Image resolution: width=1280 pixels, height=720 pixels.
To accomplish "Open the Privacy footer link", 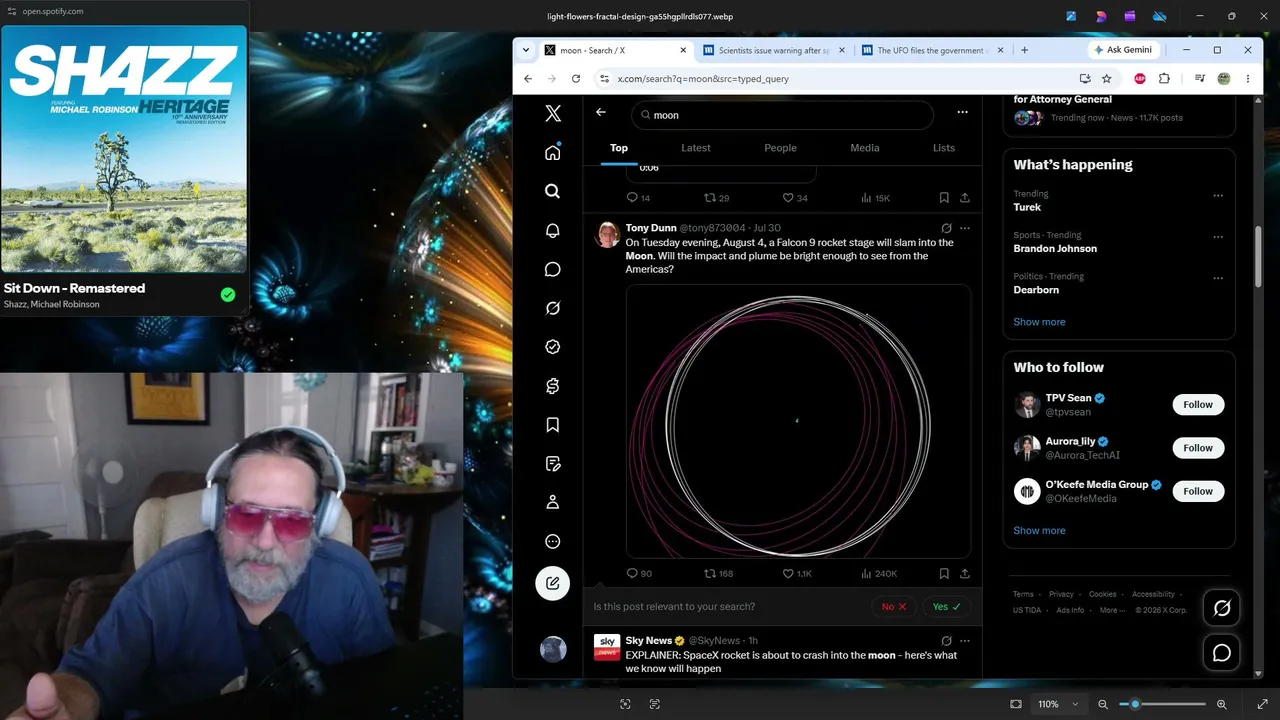I will coord(1061,594).
